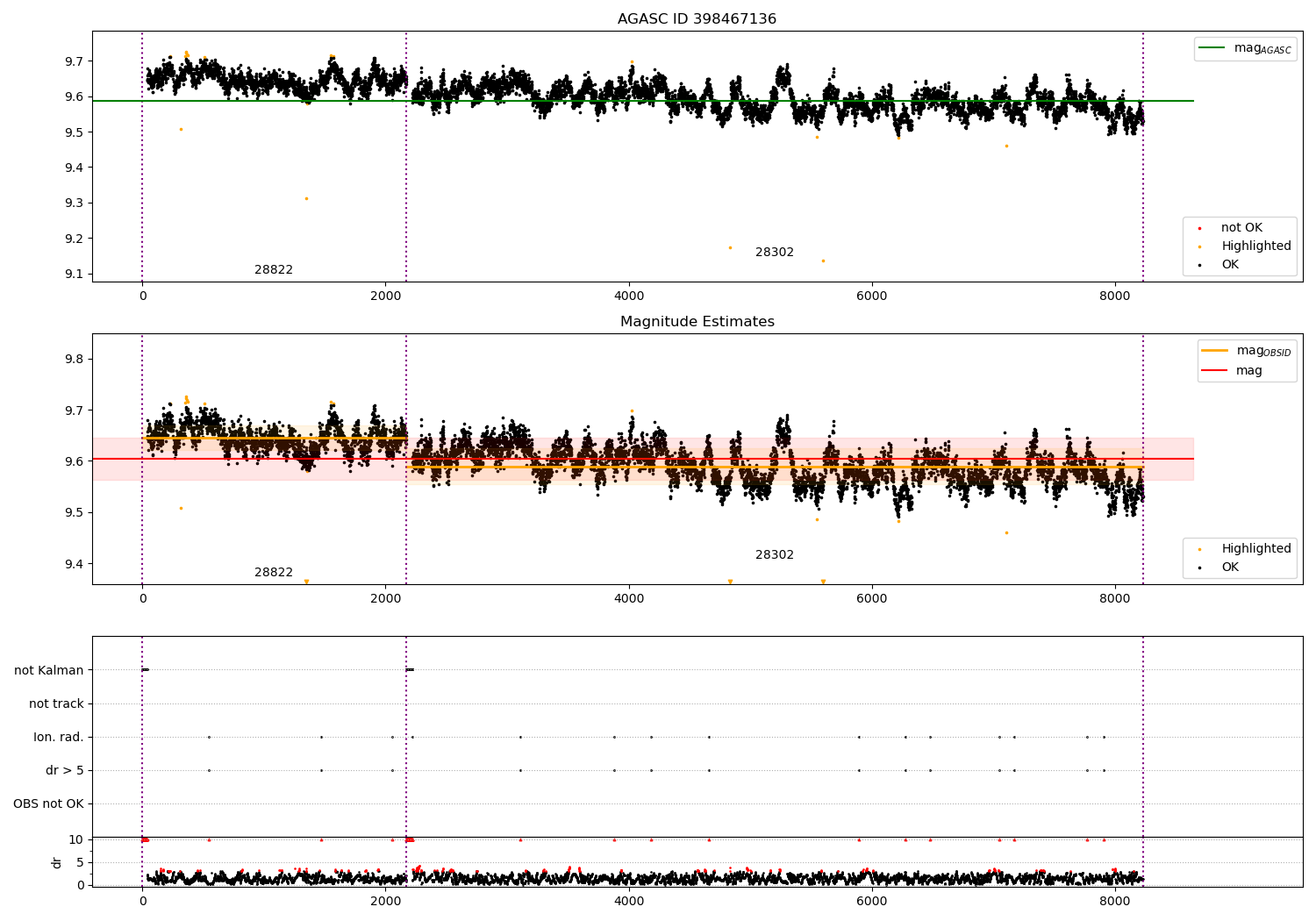Click the '5' tick on dr axis
Screen dimensions: 1316x921
81,863
